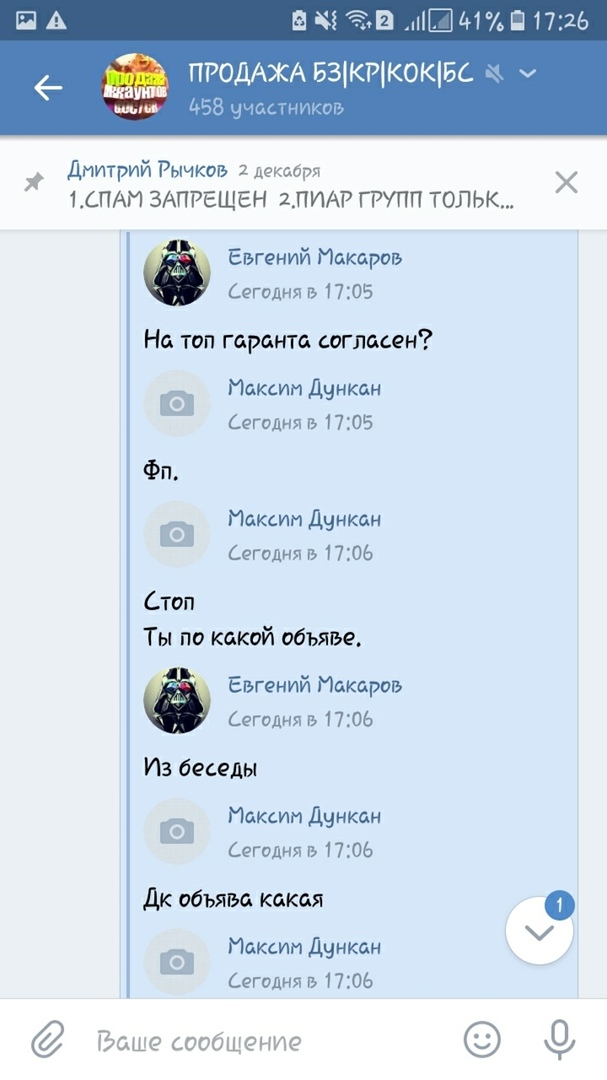Tap the muted speaker icon by title
The image size is (607, 1080).
pyautogui.click(x=494, y=73)
